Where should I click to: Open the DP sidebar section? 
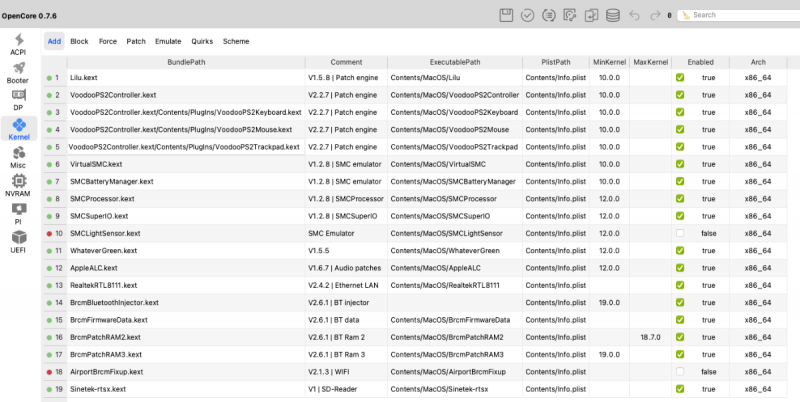point(18,100)
